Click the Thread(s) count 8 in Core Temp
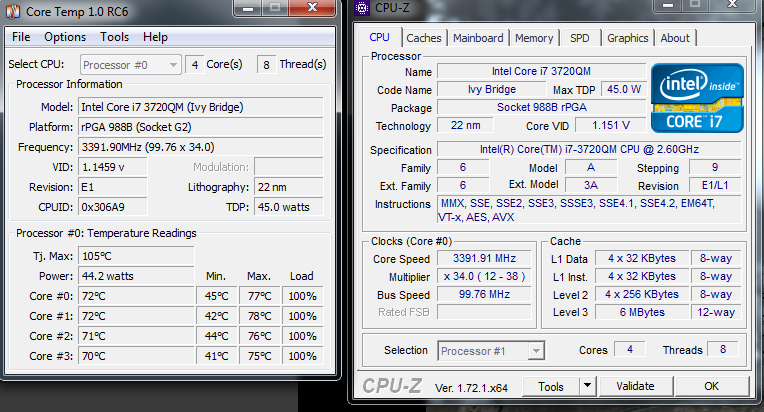764x412 pixels. pos(266,65)
